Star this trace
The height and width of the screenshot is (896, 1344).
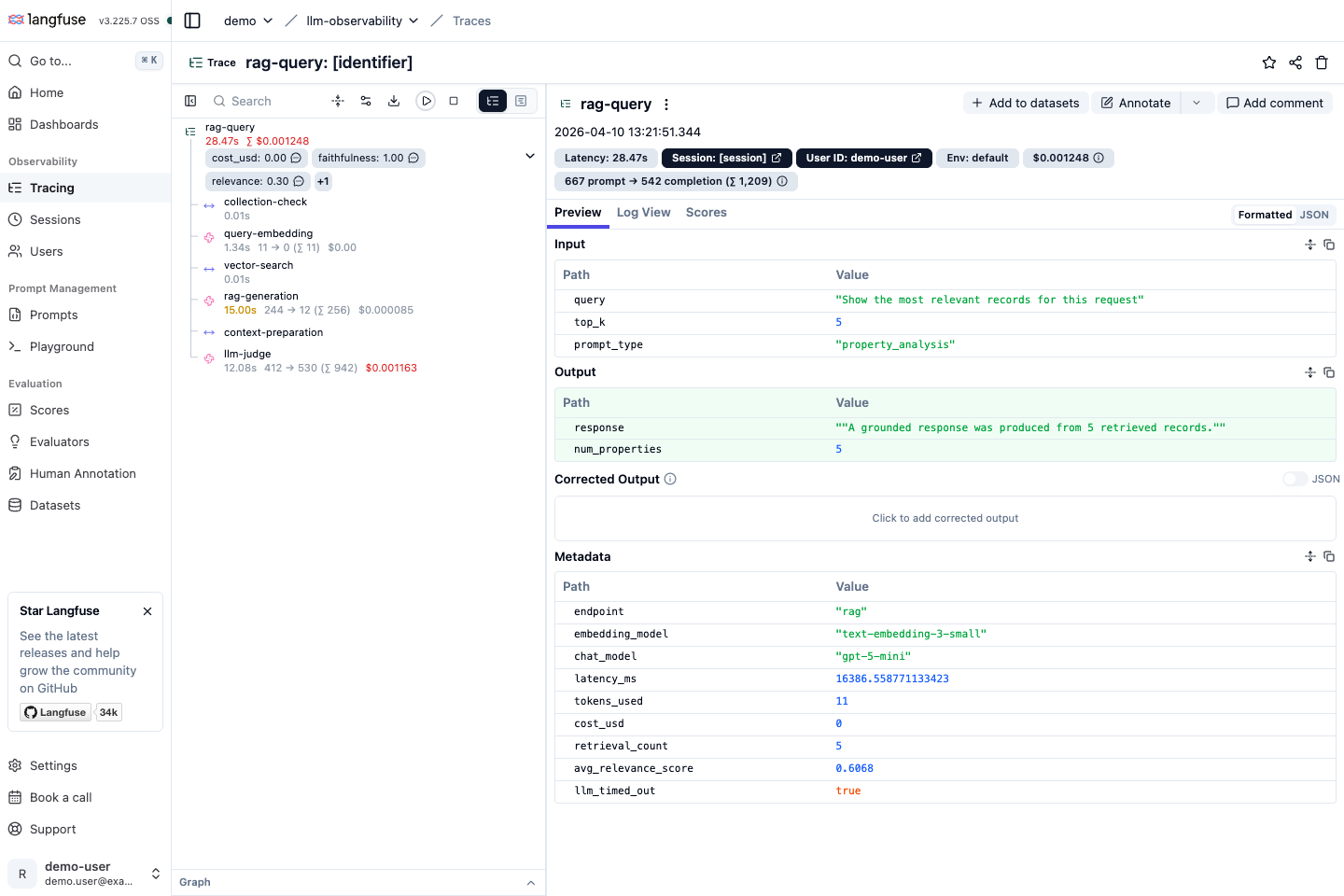tap(1269, 63)
